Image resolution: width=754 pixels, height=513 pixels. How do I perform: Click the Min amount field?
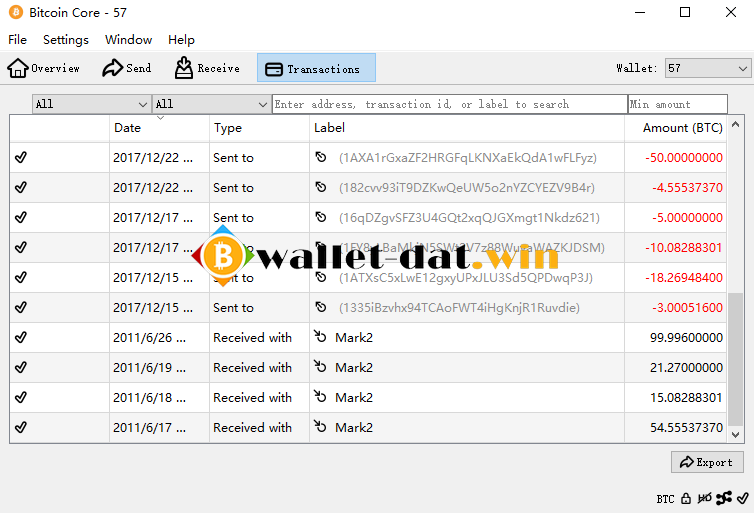click(678, 104)
